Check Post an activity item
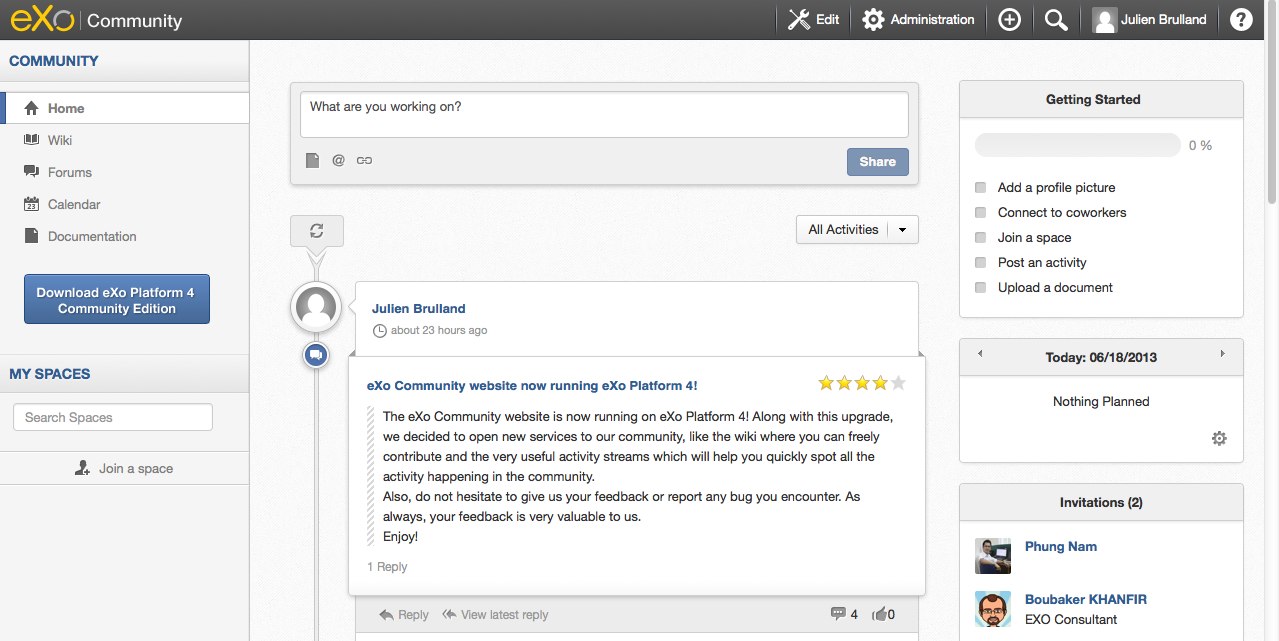This screenshot has width=1279, height=641. point(980,262)
